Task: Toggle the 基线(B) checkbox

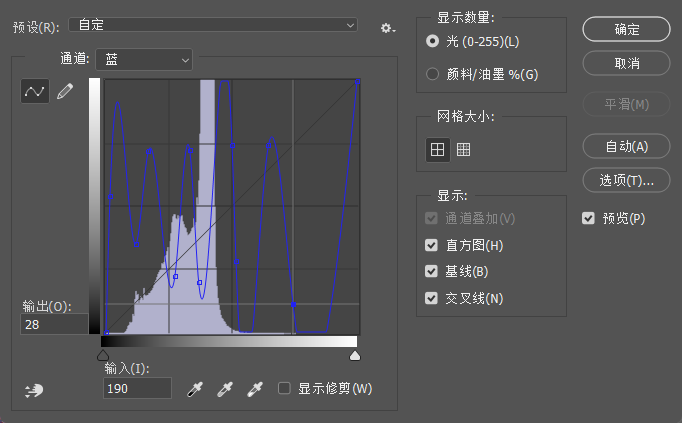Action: pyautogui.click(x=431, y=272)
